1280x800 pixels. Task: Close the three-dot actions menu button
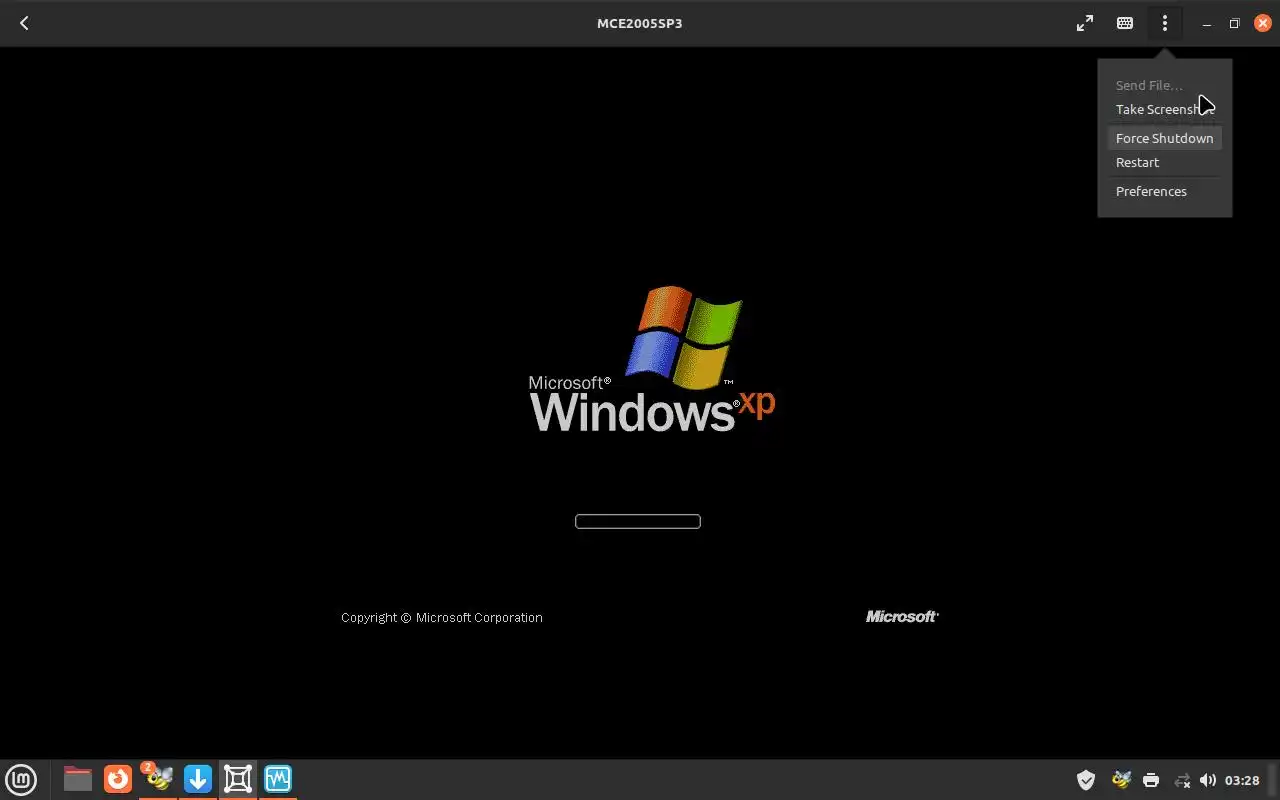pyautogui.click(x=1165, y=23)
